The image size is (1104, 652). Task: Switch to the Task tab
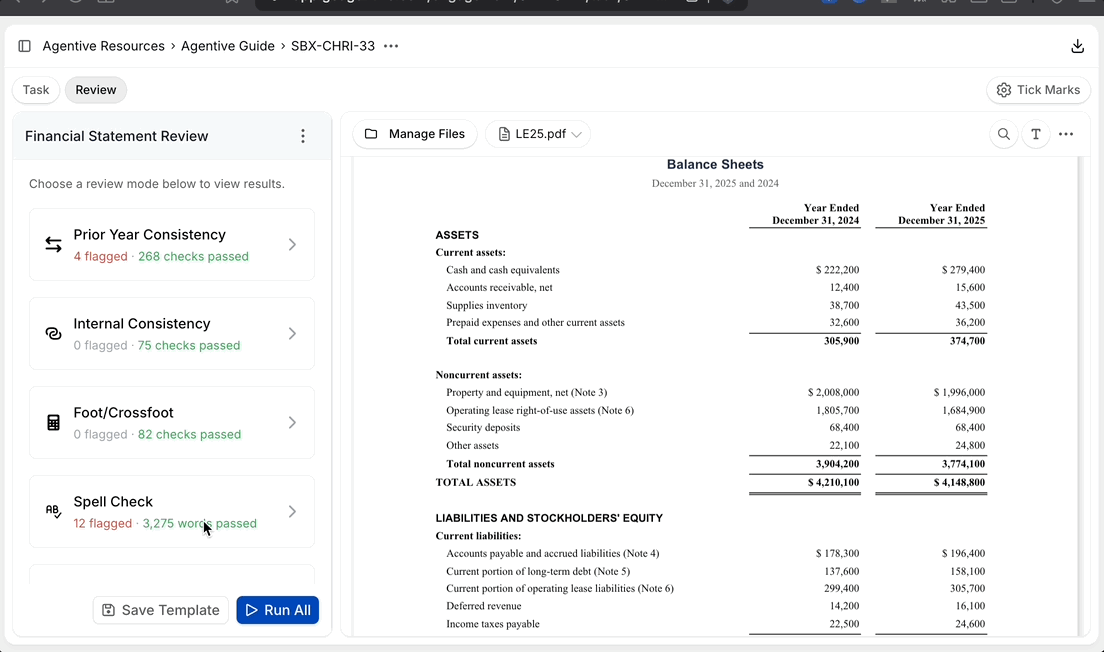click(36, 90)
